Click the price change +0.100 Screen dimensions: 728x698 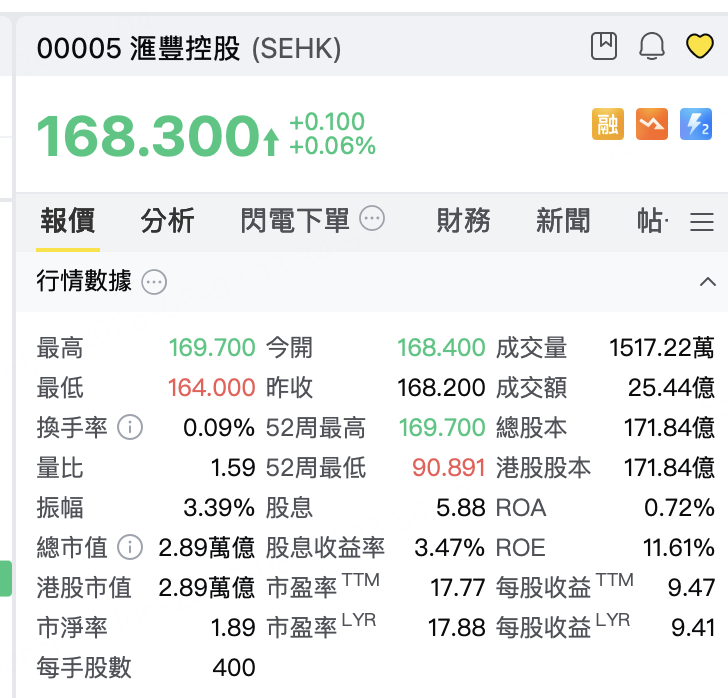327,122
